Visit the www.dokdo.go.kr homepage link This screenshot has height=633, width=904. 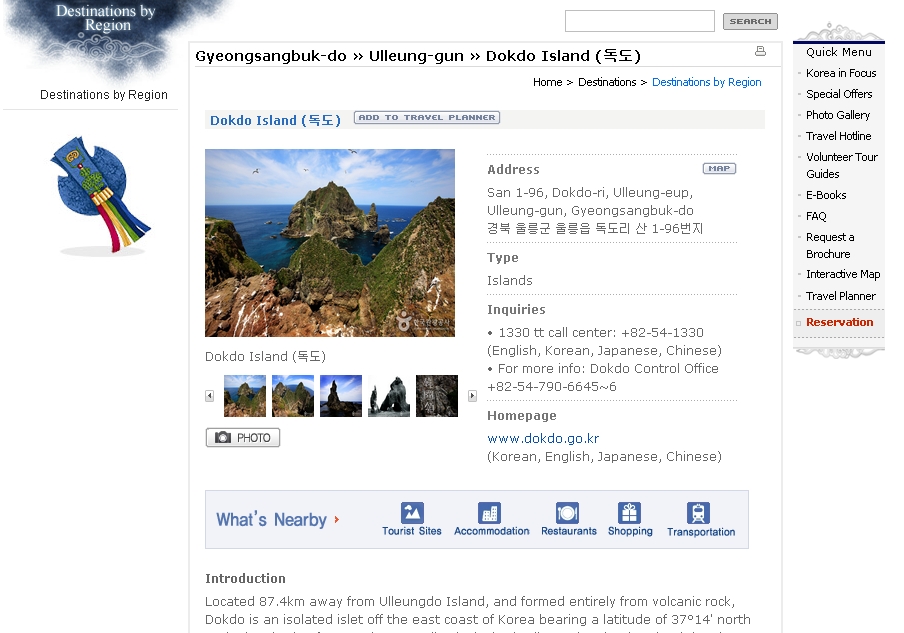(543, 439)
